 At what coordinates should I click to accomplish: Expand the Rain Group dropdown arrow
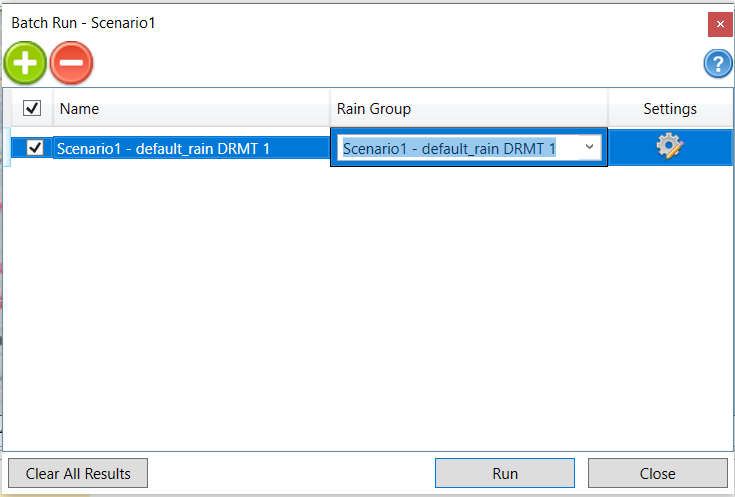[x=589, y=147]
